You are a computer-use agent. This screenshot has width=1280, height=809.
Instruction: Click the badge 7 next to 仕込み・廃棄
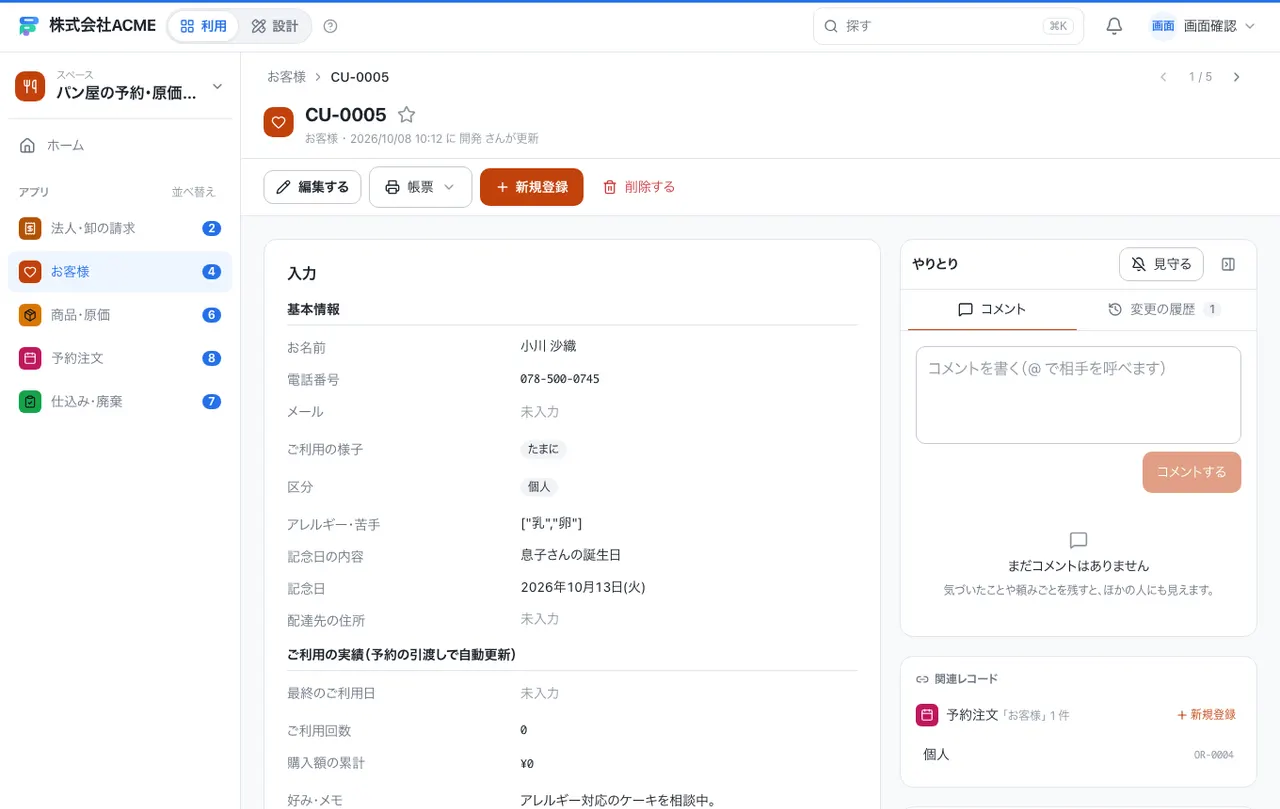[x=211, y=401]
